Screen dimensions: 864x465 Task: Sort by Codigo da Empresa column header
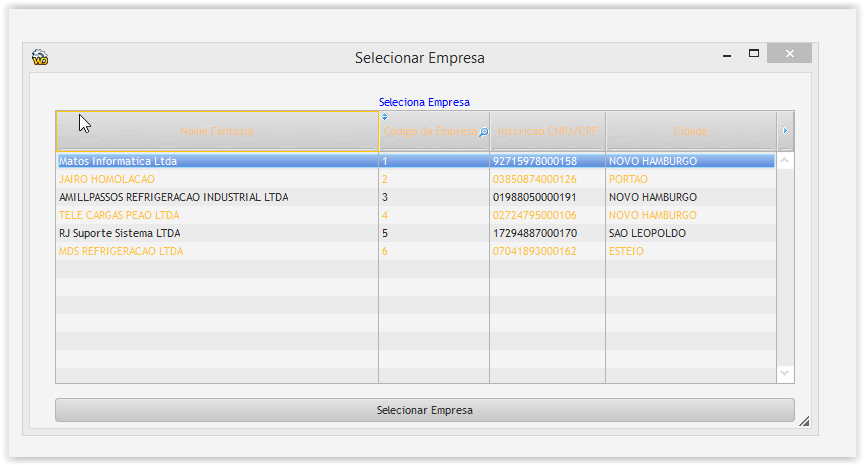(434, 131)
